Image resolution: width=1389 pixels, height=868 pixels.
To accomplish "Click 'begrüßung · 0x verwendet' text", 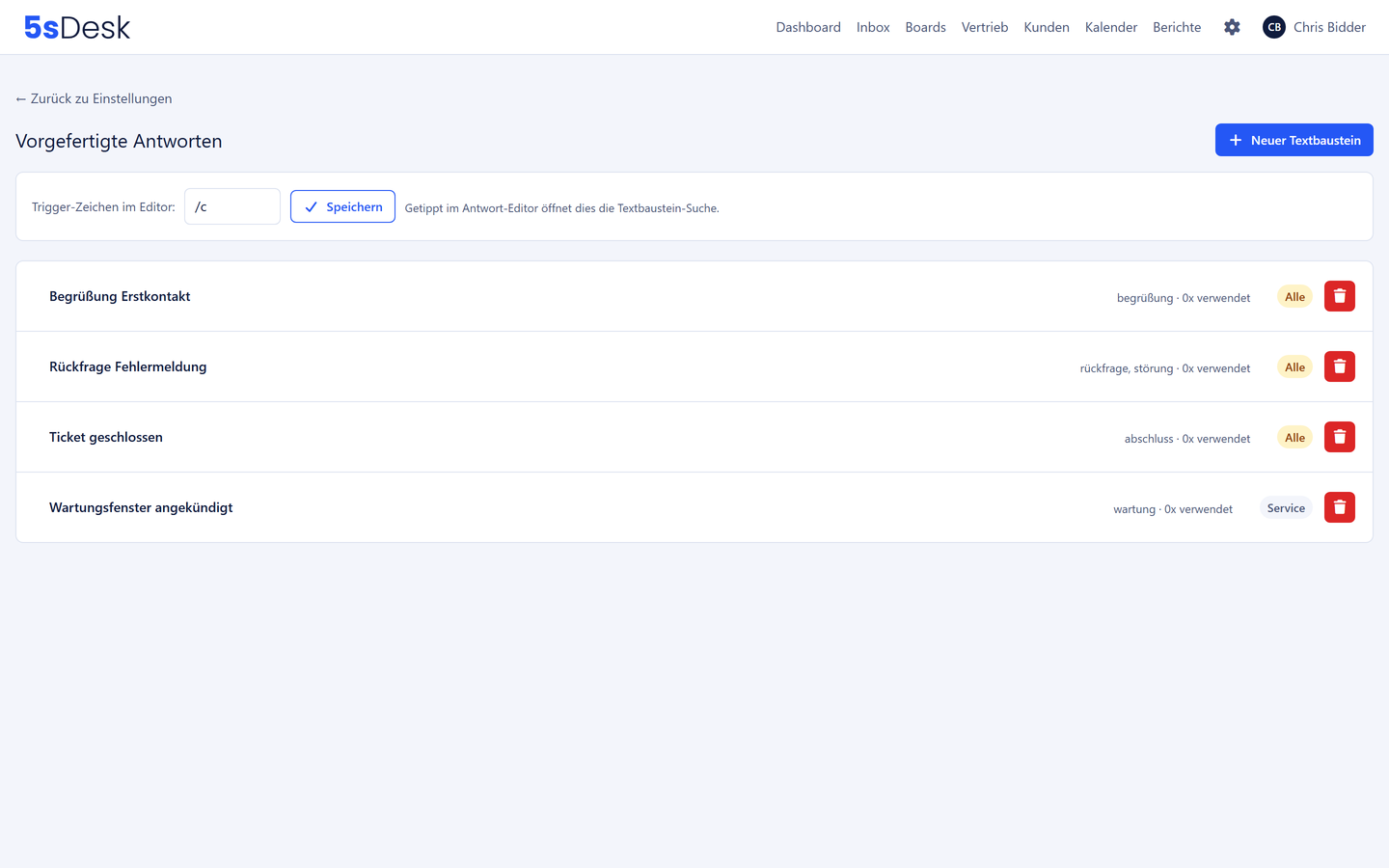I will pos(1184,298).
